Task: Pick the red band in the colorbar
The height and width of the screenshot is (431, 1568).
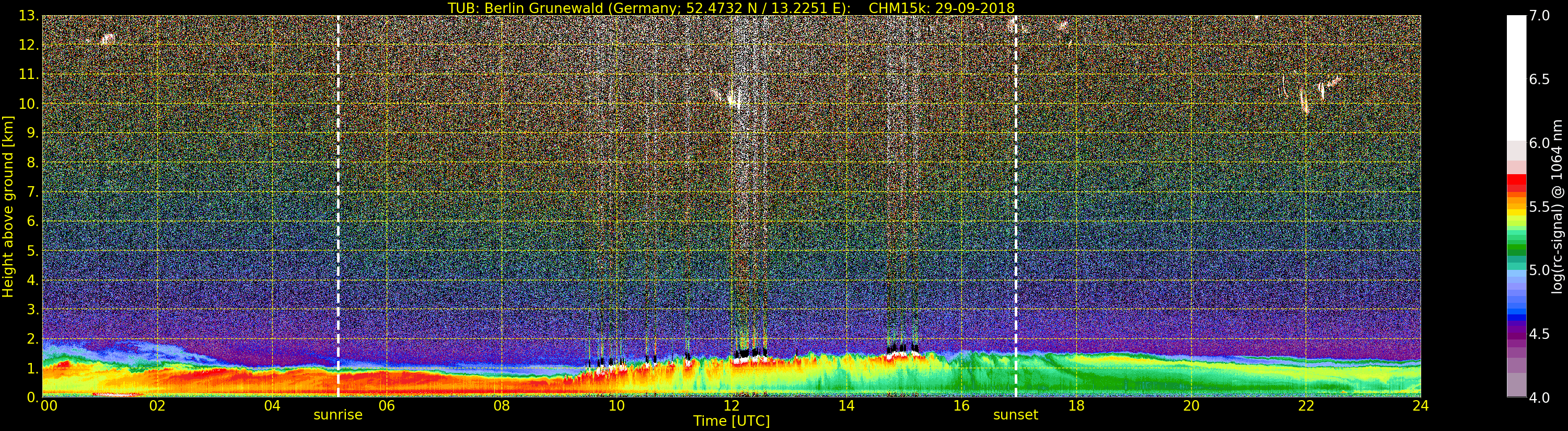Action: (x=1516, y=182)
